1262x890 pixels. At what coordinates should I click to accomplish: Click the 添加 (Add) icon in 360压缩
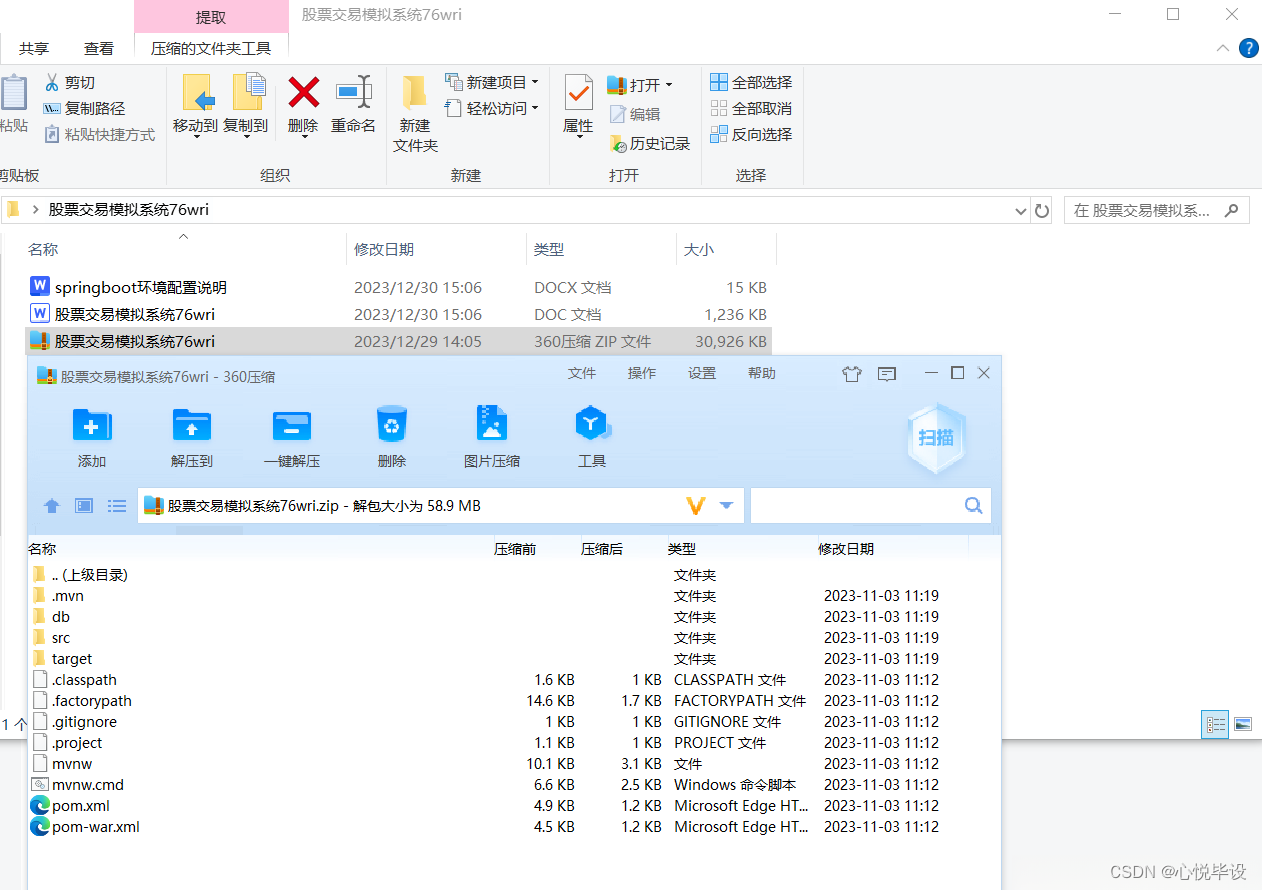pos(92,425)
